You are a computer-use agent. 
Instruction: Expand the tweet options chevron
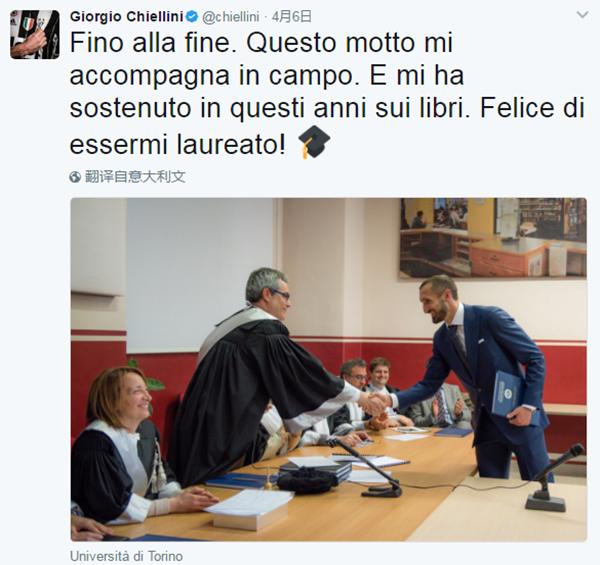582,15
